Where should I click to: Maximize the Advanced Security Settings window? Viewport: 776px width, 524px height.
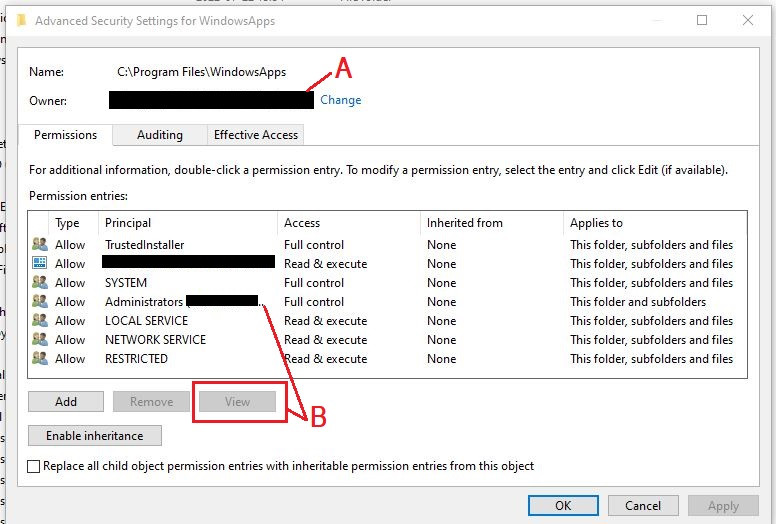coord(702,20)
